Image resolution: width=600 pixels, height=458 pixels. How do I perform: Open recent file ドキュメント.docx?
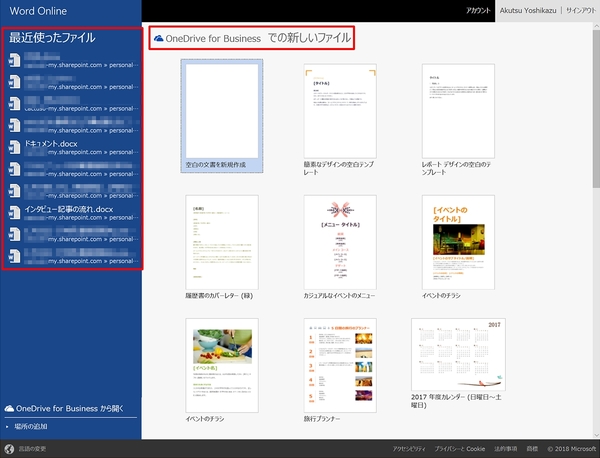click(x=73, y=148)
